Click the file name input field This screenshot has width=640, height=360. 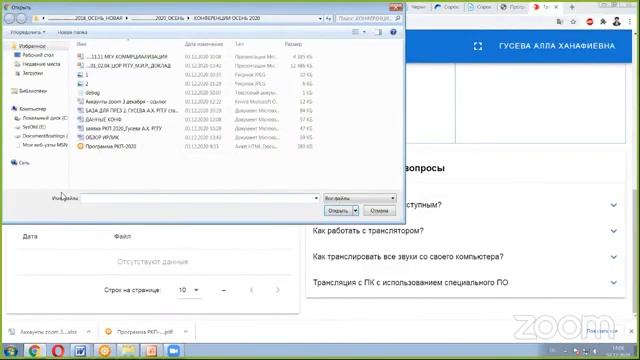(x=198, y=198)
